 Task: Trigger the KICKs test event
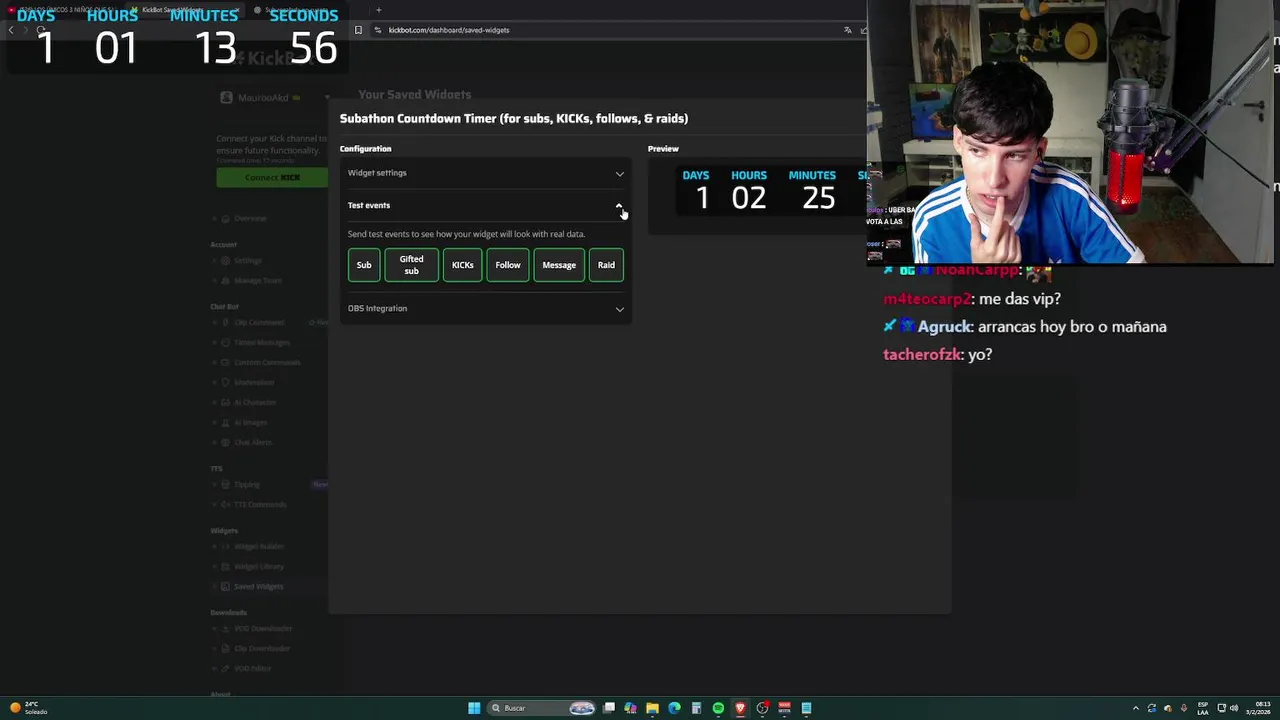click(x=462, y=265)
